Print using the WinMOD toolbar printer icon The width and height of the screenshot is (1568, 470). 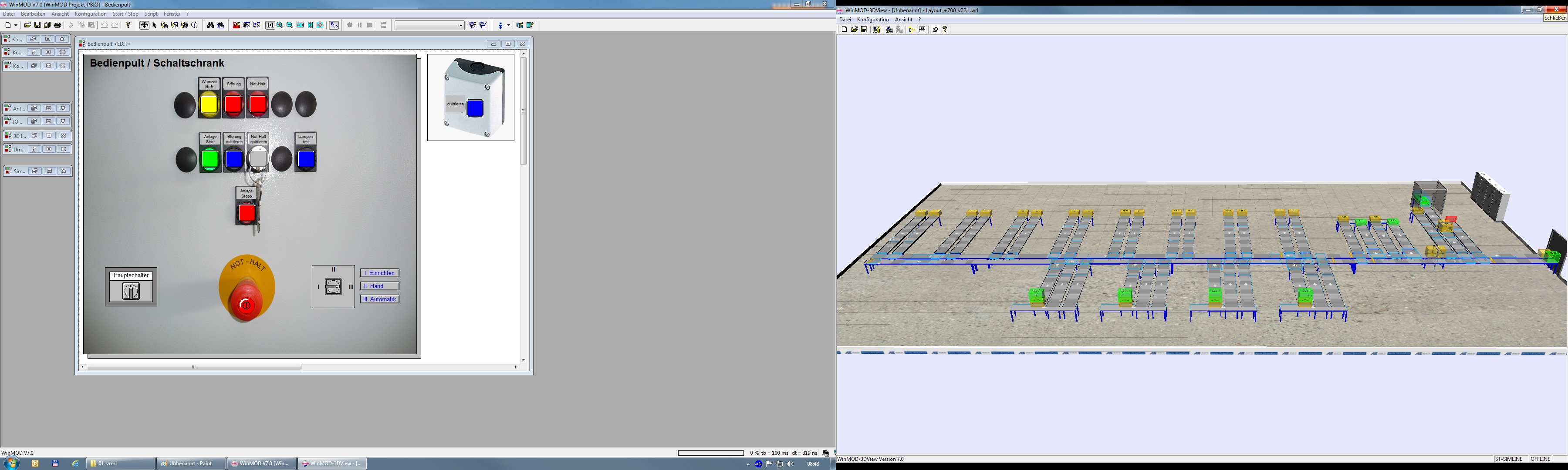tap(57, 26)
